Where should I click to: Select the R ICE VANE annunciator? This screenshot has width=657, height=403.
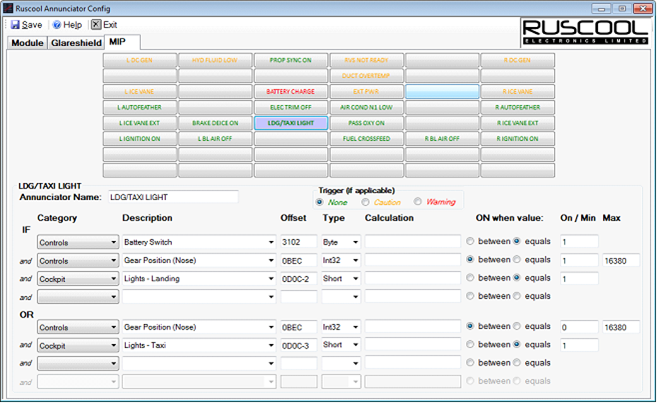(517, 92)
